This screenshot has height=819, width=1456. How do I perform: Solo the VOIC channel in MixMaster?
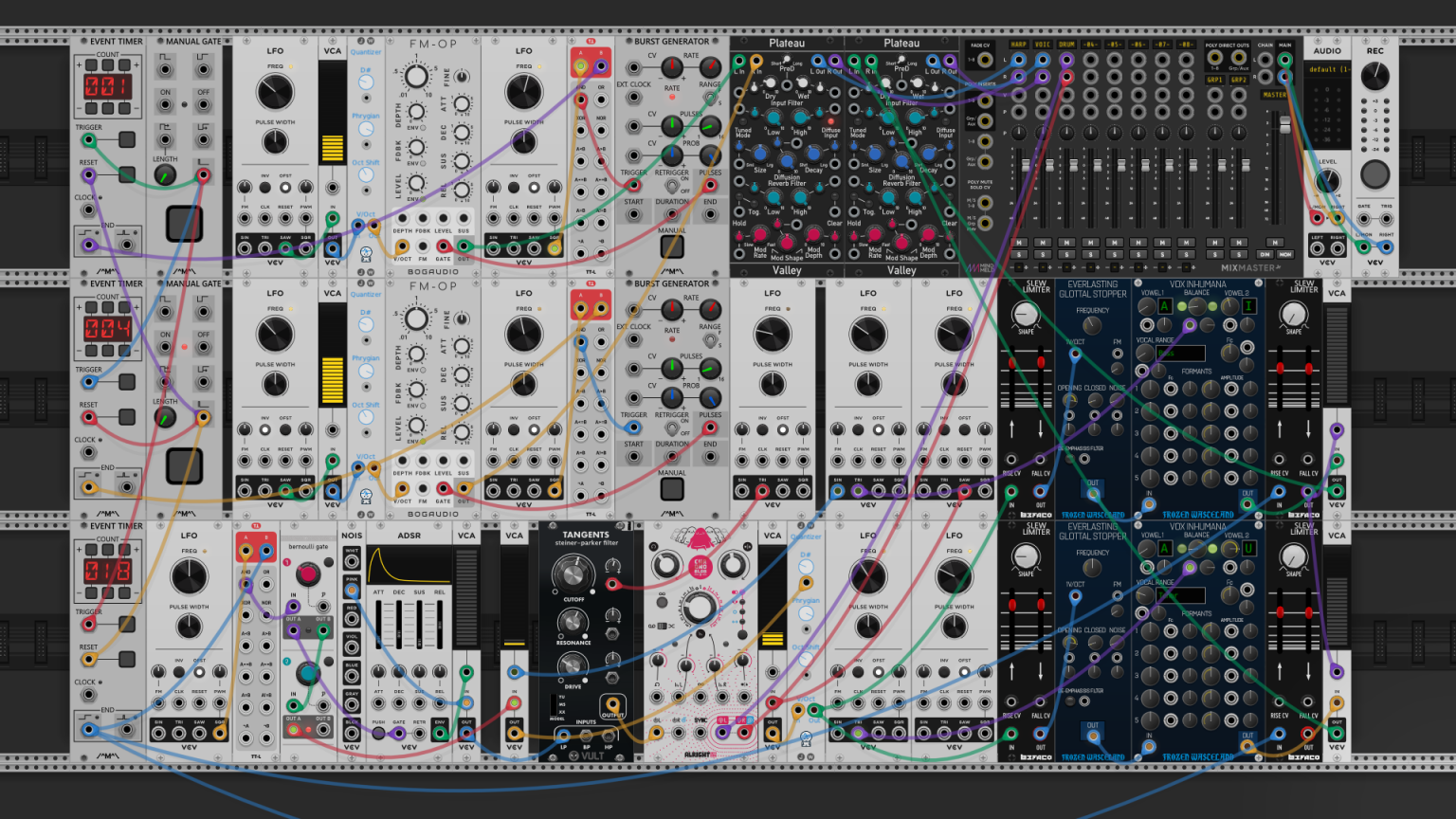pyautogui.click(x=1043, y=254)
